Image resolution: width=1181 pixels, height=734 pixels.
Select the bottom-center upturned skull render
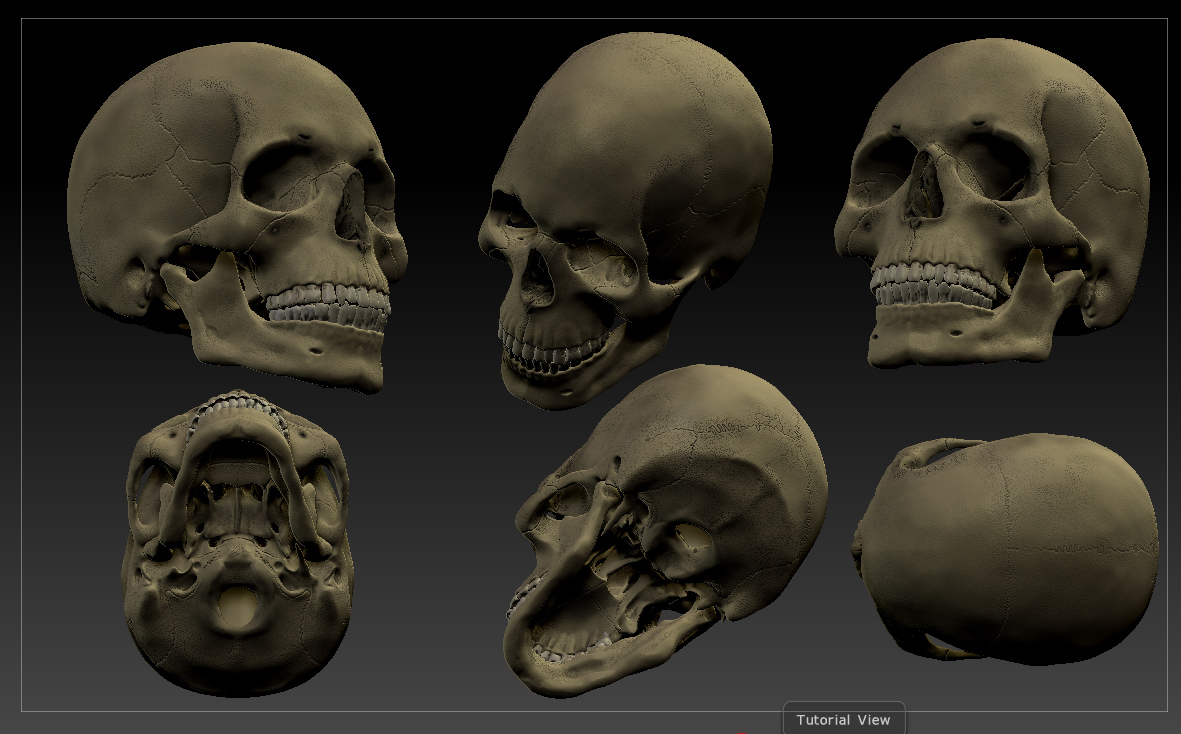tap(665, 530)
